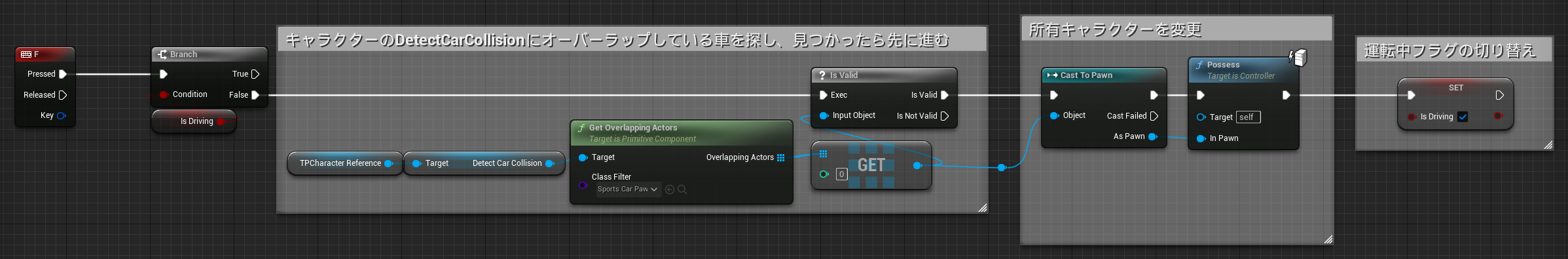This screenshot has height=259, width=1568.
Task: Click the Get Overlapping Actors Target pin
Action: coord(583,157)
